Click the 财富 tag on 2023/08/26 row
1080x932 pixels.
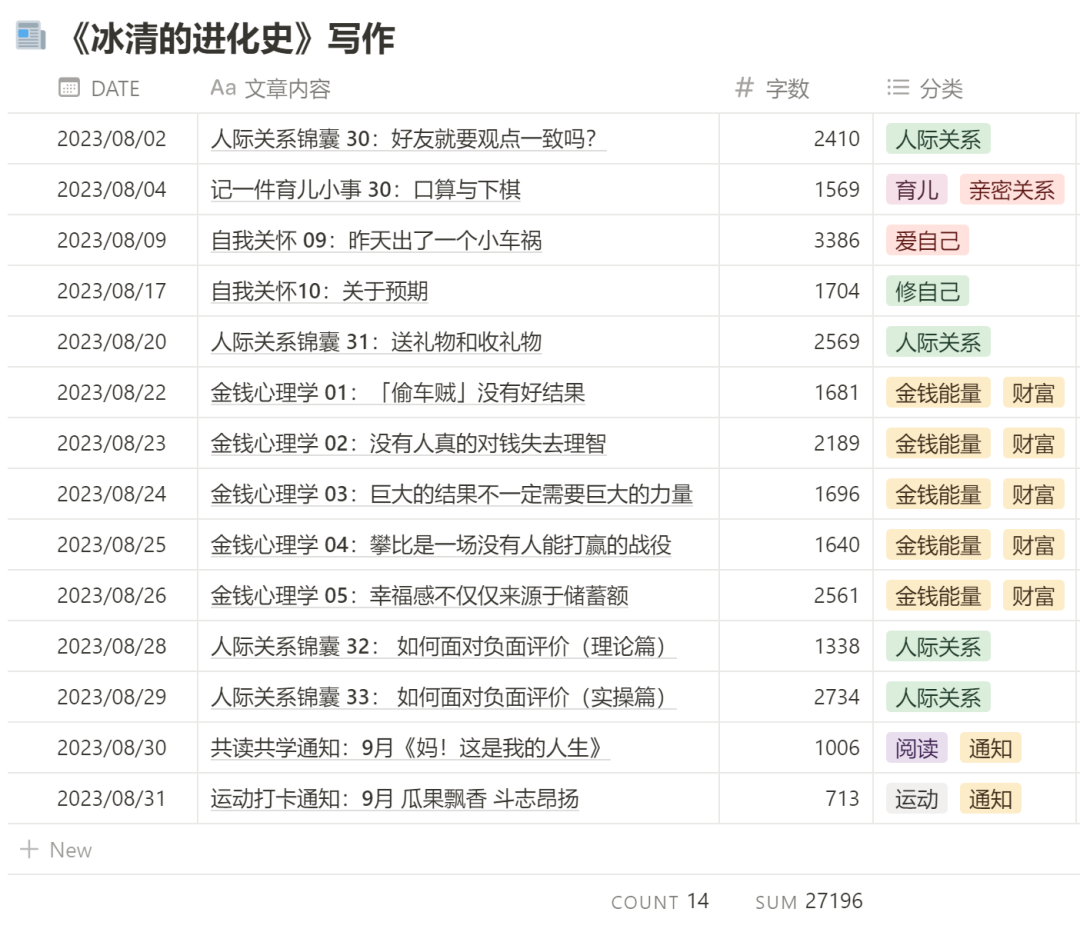[1033, 596]
